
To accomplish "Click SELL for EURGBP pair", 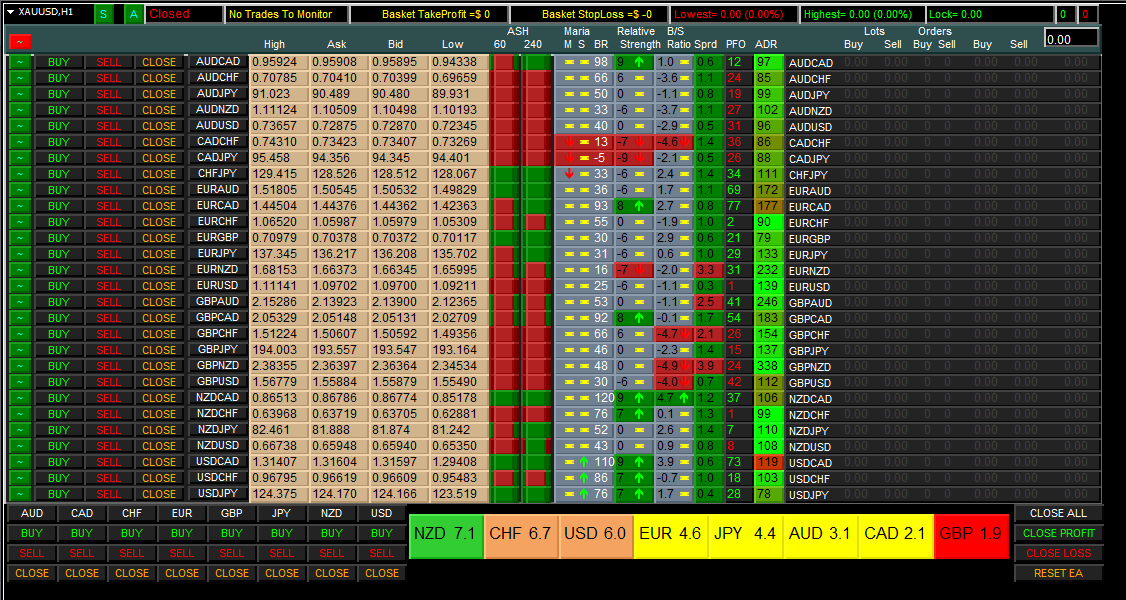I will coord(109,238).
